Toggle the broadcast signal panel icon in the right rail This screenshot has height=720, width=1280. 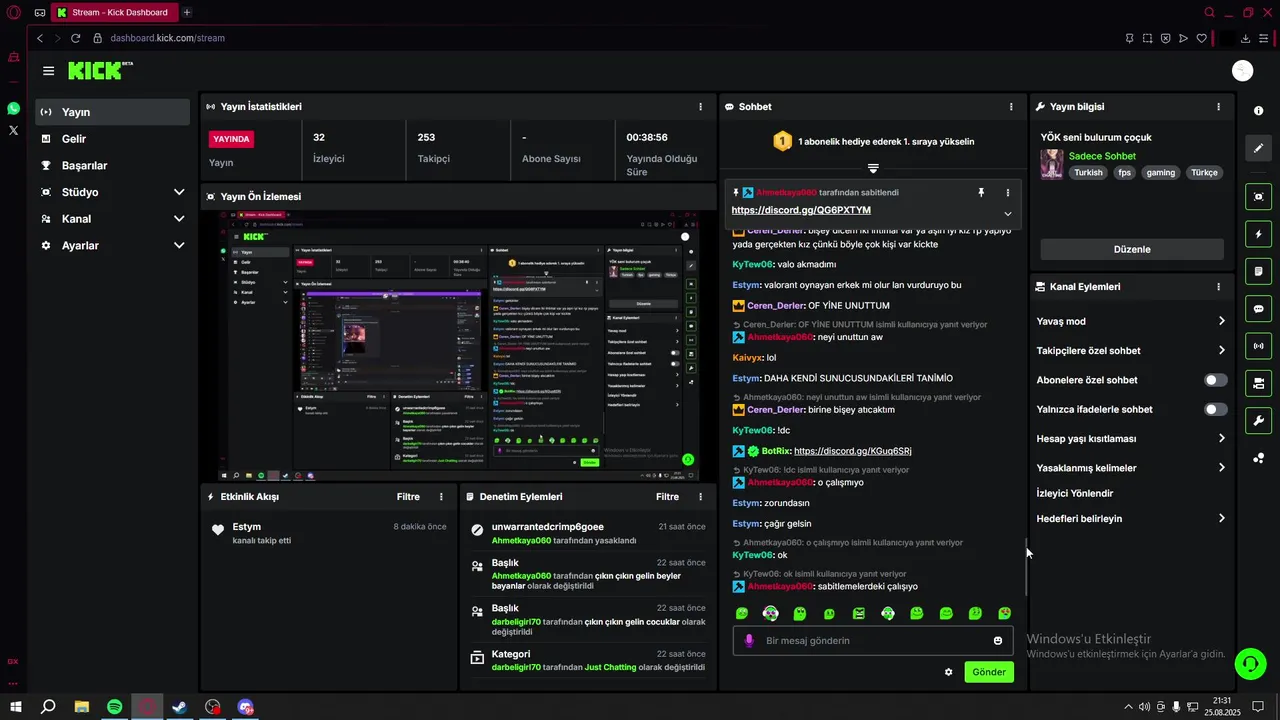pyautogui.click(x=1258, y=346)
